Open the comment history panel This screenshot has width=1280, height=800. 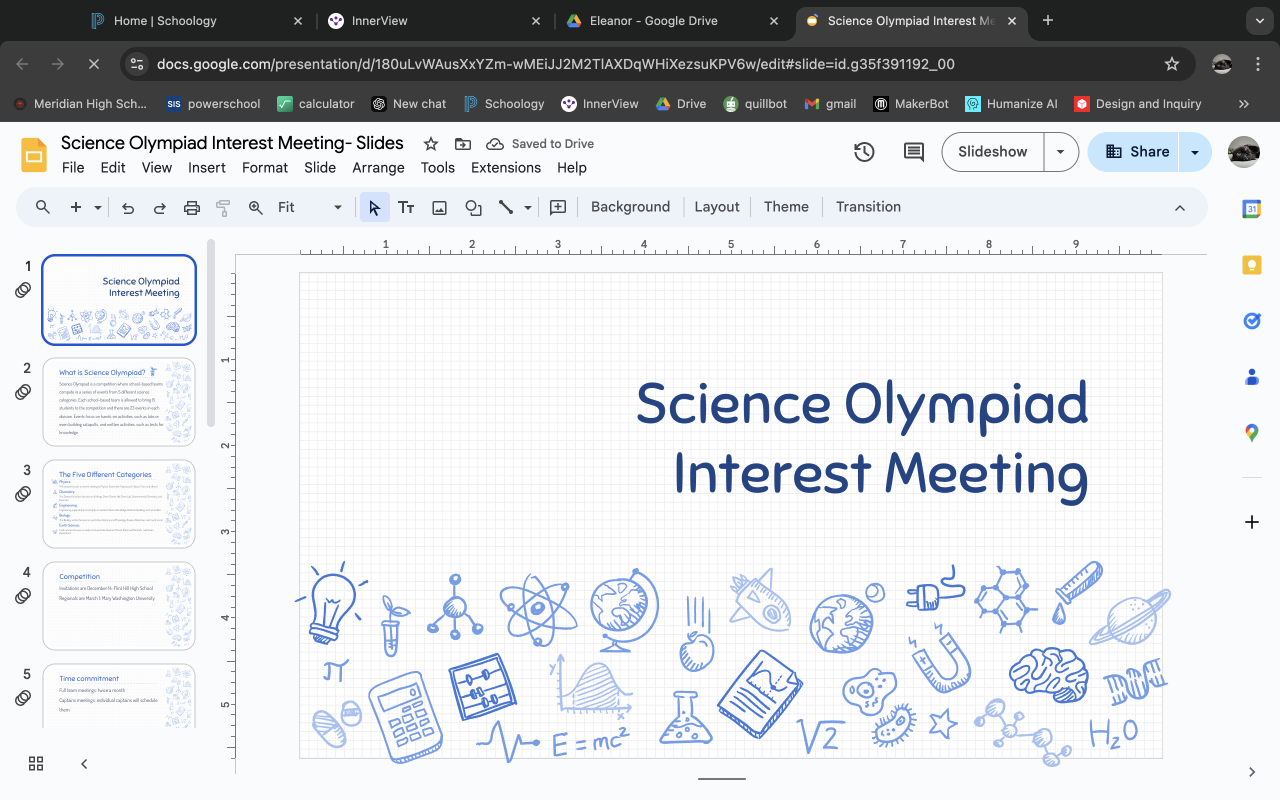pyautogui.click(x=914, y=152)
